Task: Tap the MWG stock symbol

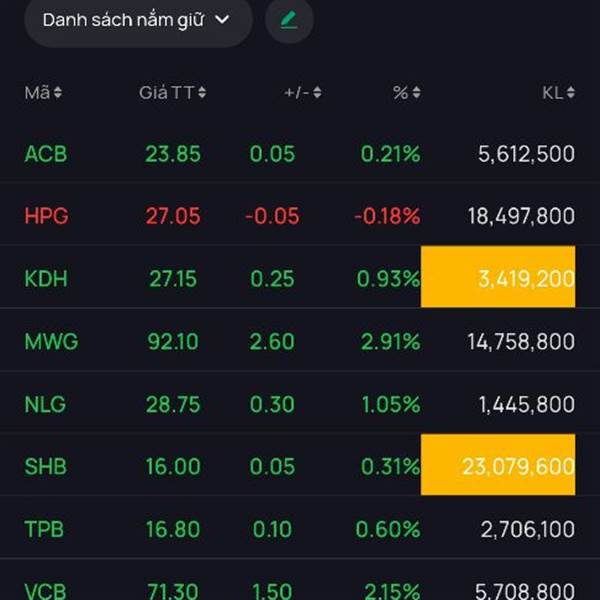Action: pos(51,342)
